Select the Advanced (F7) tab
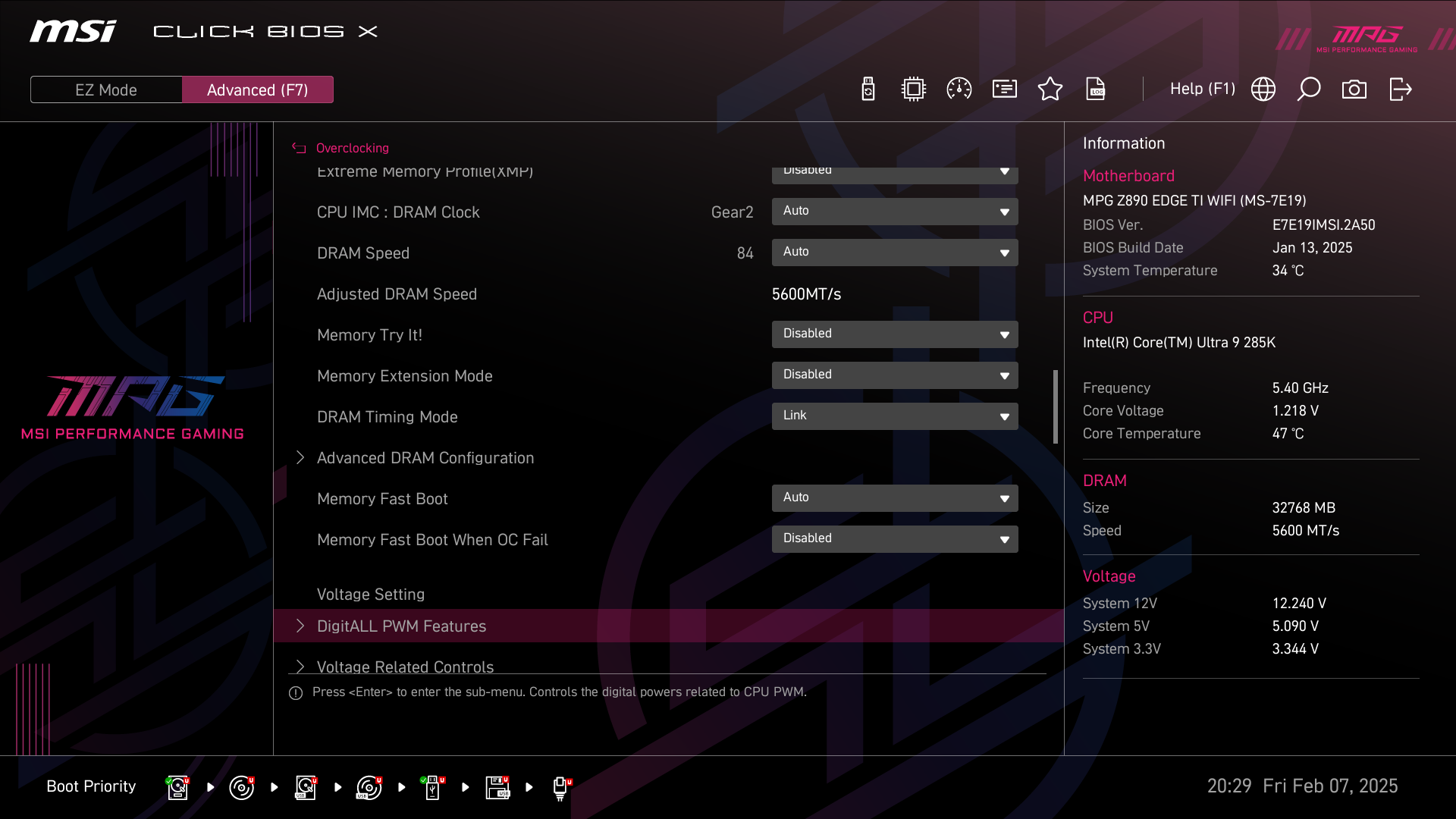Viewport: 1456px width, 819px height. point(258,89)
